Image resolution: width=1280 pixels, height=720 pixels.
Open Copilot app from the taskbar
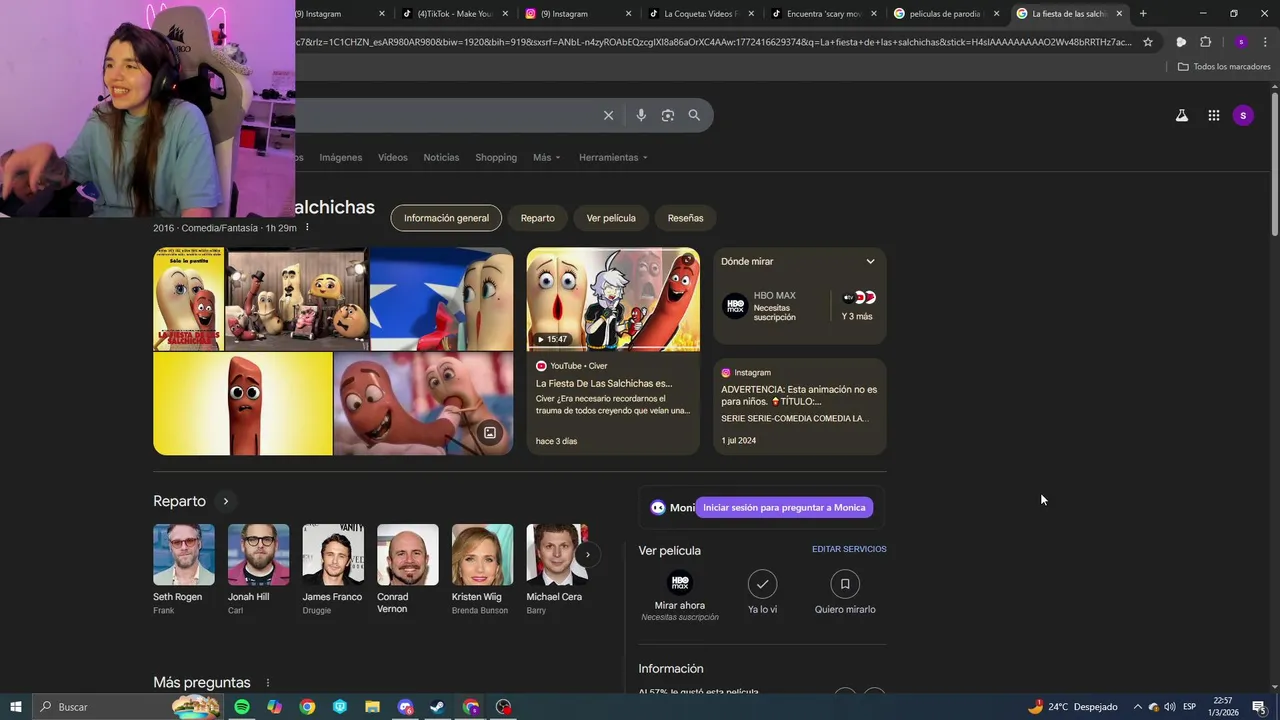pos(274,707)
